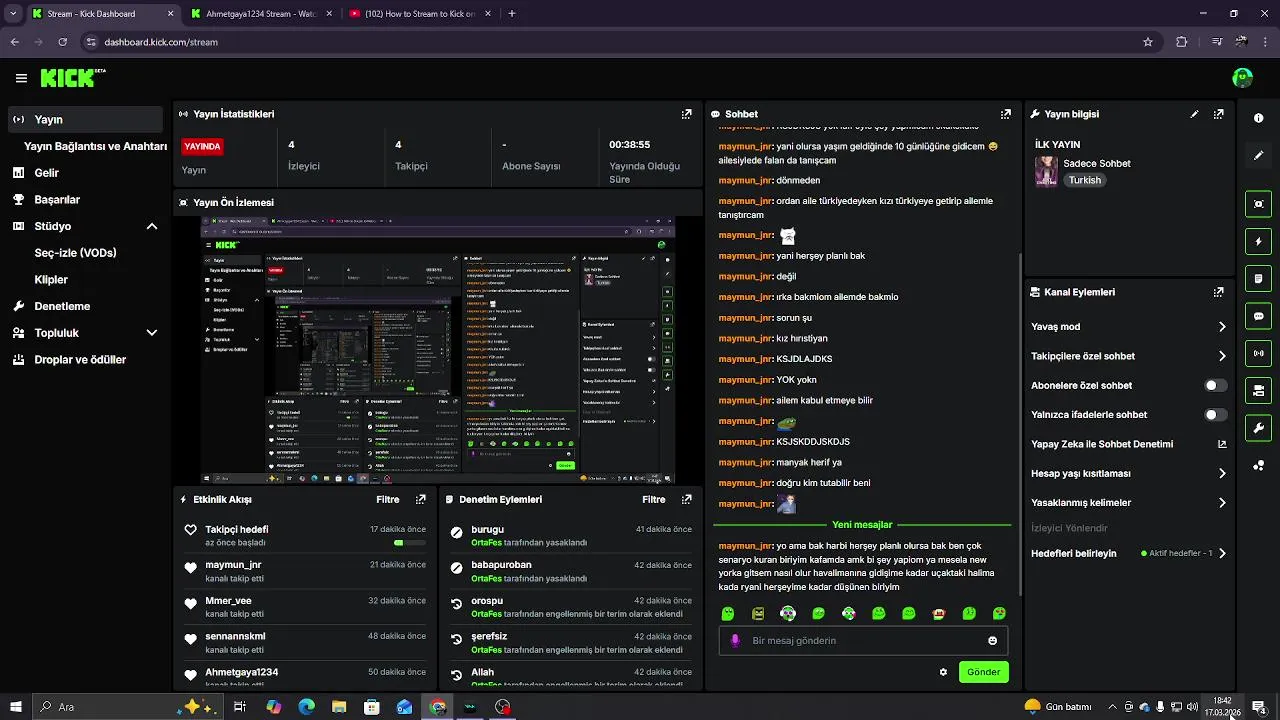Expand the Topluluk sidebar section
1280x720 pixels.
(x=152, y=333)
